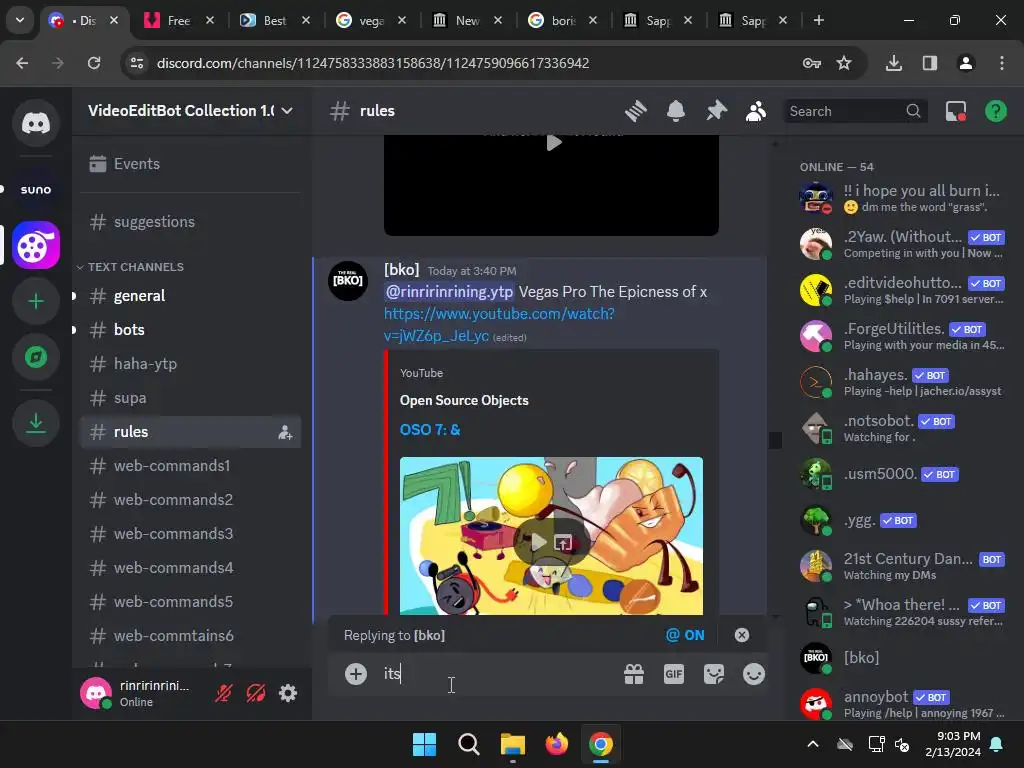Toggle the Member List icon

point(756,111)
